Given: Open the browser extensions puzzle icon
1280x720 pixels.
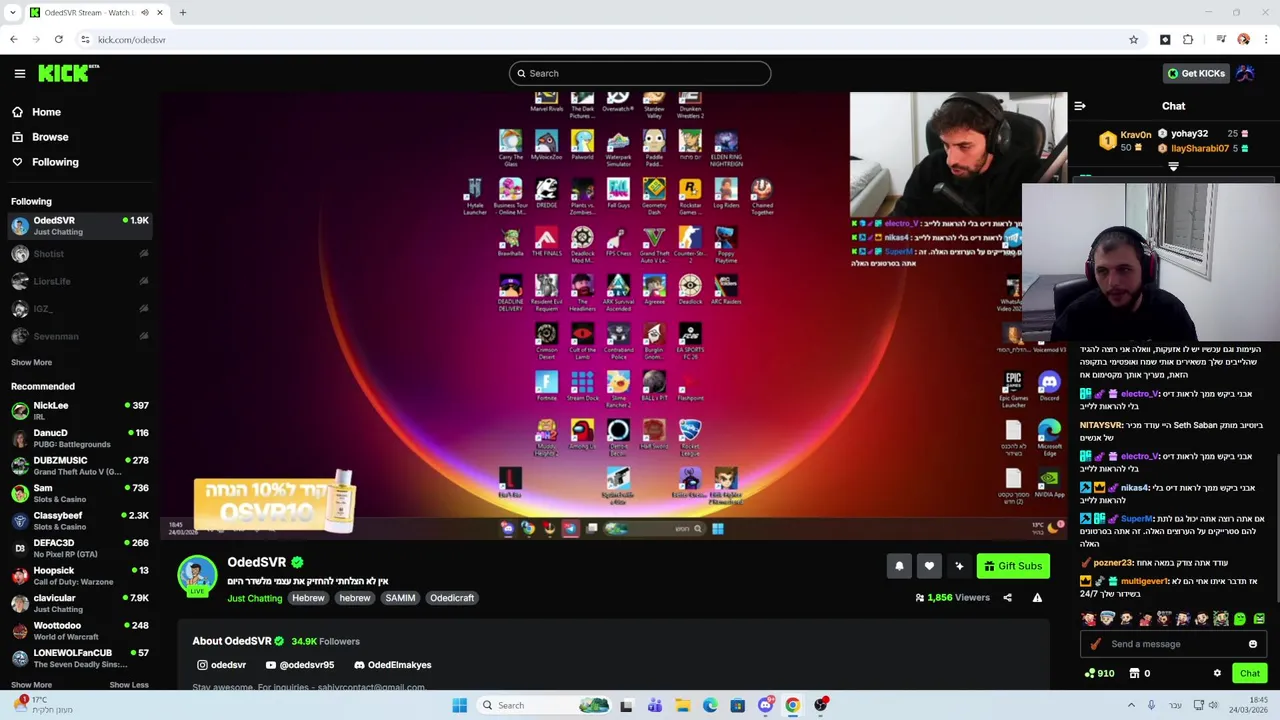Looking at the screenshot, I should 1188,40.
